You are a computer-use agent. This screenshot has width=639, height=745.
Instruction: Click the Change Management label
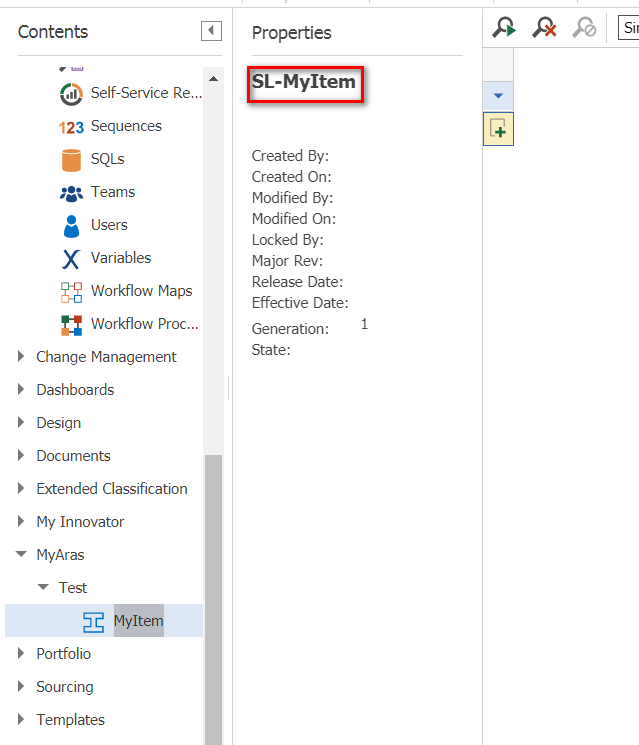point(106,357)
